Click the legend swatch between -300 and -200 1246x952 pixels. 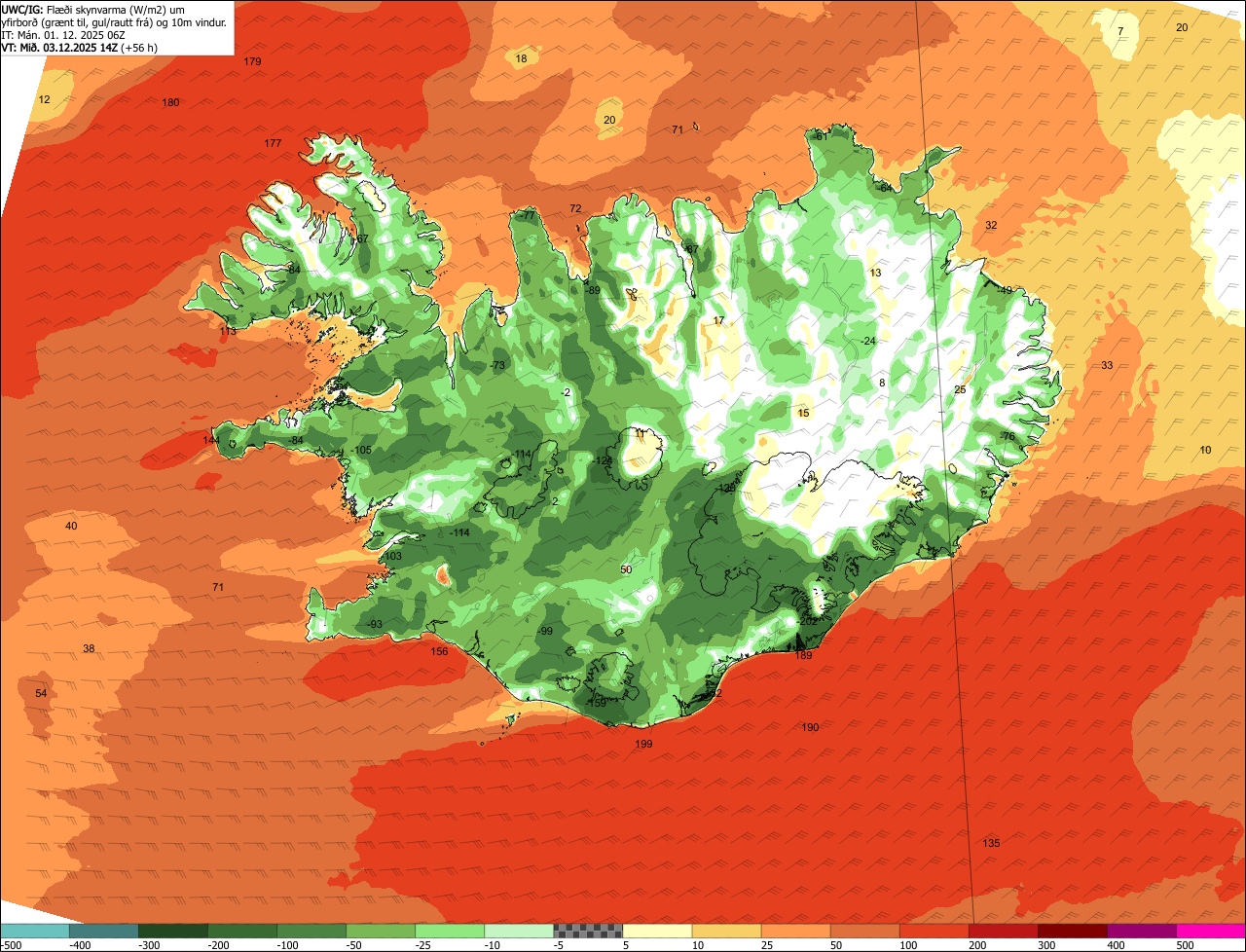click(x=172, y=931)
